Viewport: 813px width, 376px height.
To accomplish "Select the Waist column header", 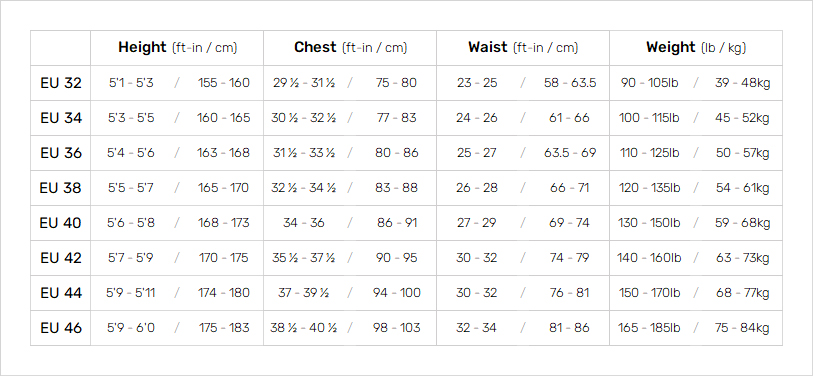I will tap(523, 48).
